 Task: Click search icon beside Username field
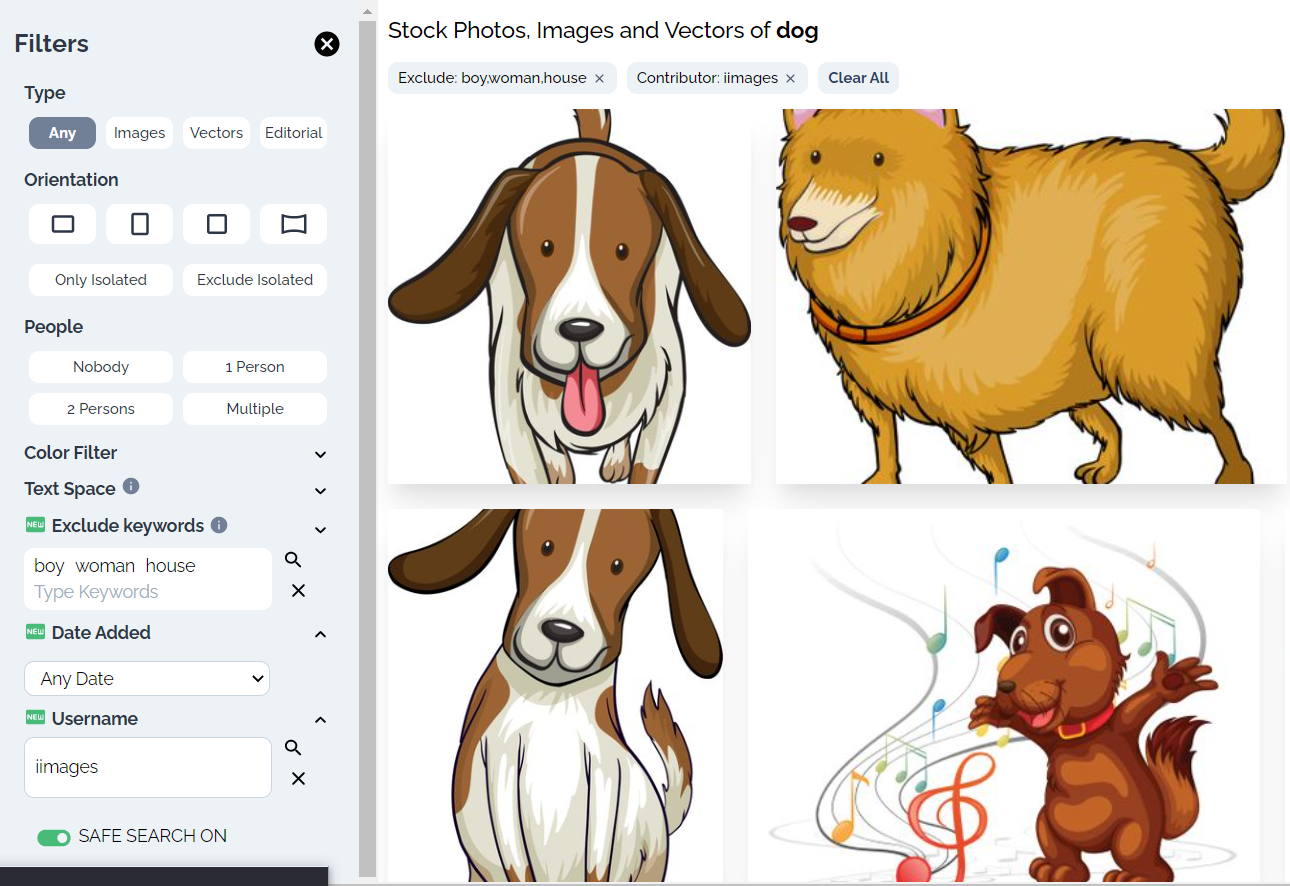point(293,748)
